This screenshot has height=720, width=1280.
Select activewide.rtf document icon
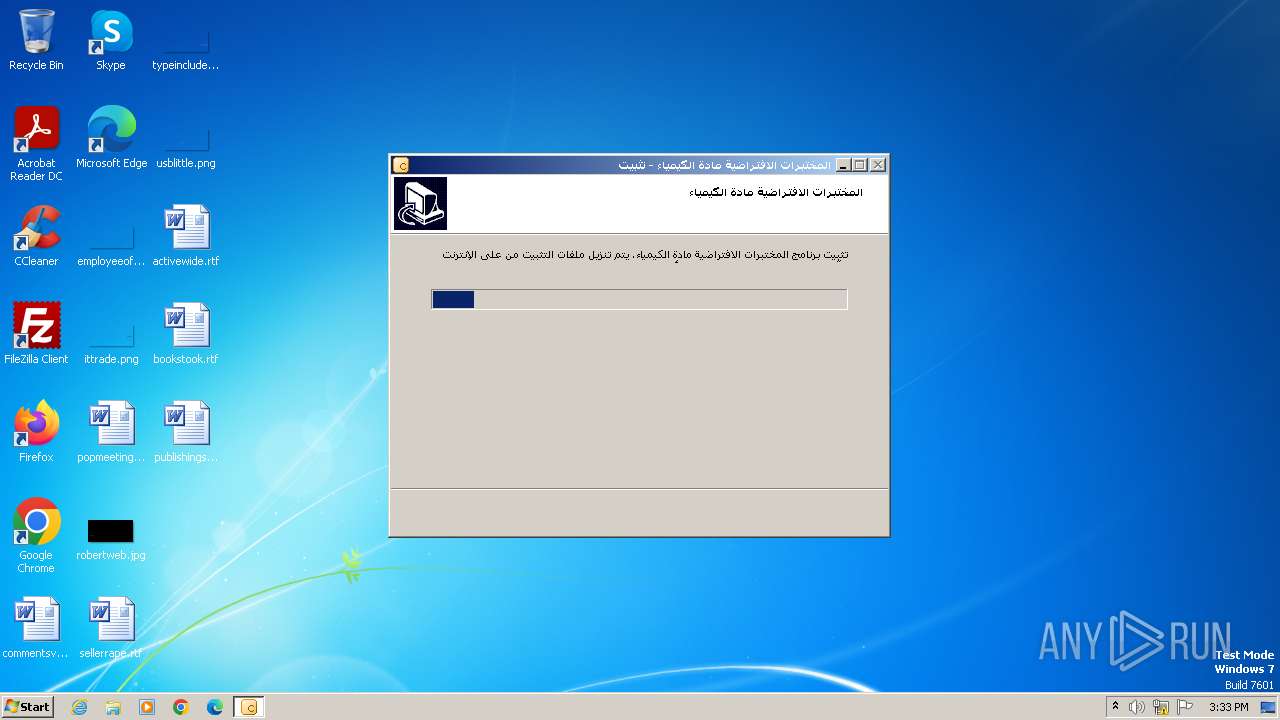tap(185, 236)
